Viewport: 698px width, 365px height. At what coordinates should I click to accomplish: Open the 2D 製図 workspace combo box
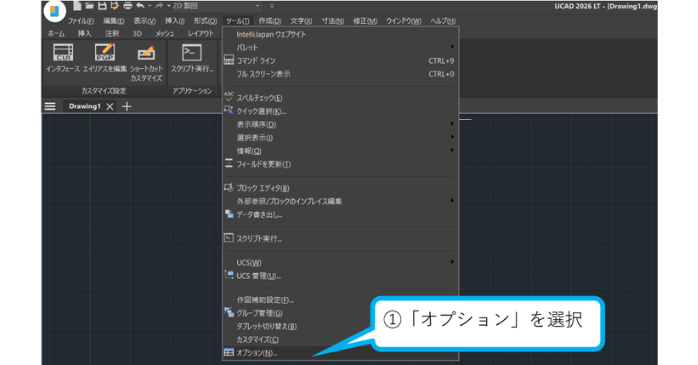(x=216, y=6)
